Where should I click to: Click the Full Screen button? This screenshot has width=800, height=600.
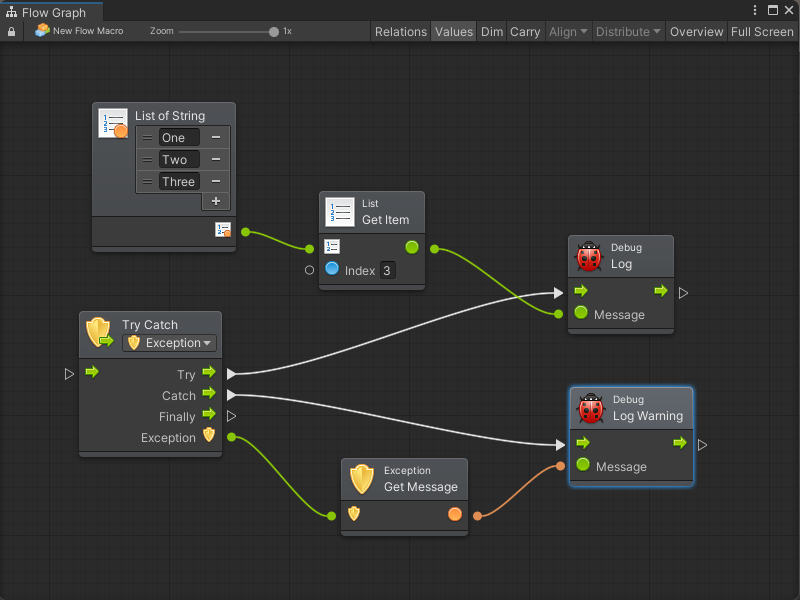(x=762, y=31)
